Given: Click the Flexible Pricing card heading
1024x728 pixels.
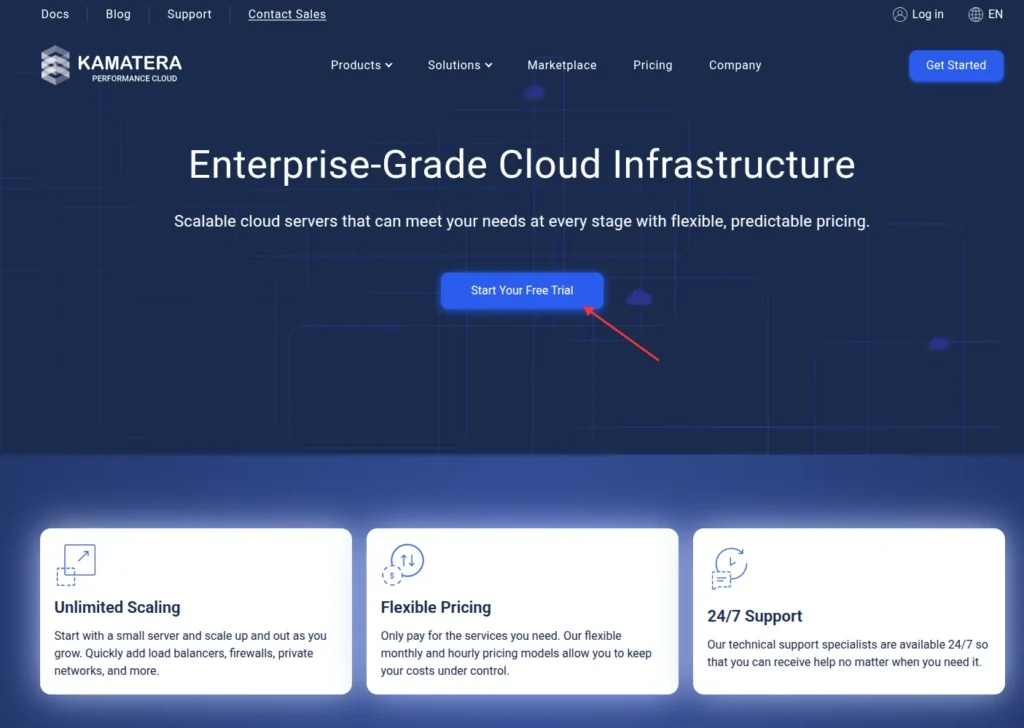Looking at the screenshot, I should 436,607.
